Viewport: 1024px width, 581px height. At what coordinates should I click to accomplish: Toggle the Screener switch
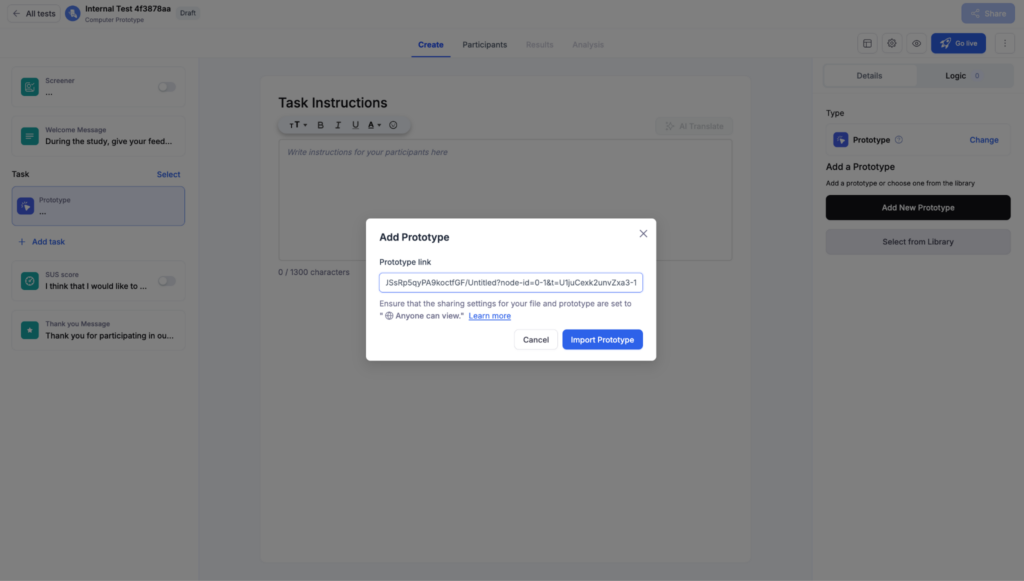(167, 87)
